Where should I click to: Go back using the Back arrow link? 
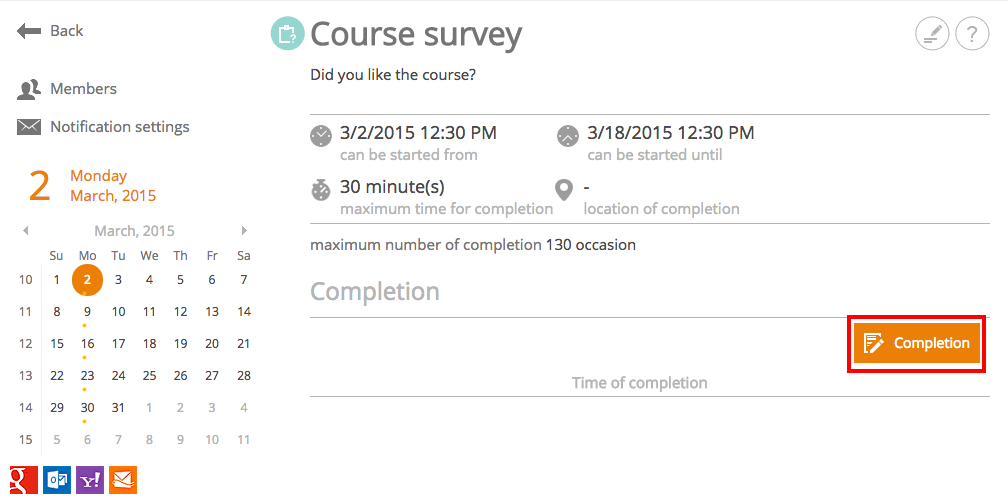pyautogui.click(x=50, y=31)
